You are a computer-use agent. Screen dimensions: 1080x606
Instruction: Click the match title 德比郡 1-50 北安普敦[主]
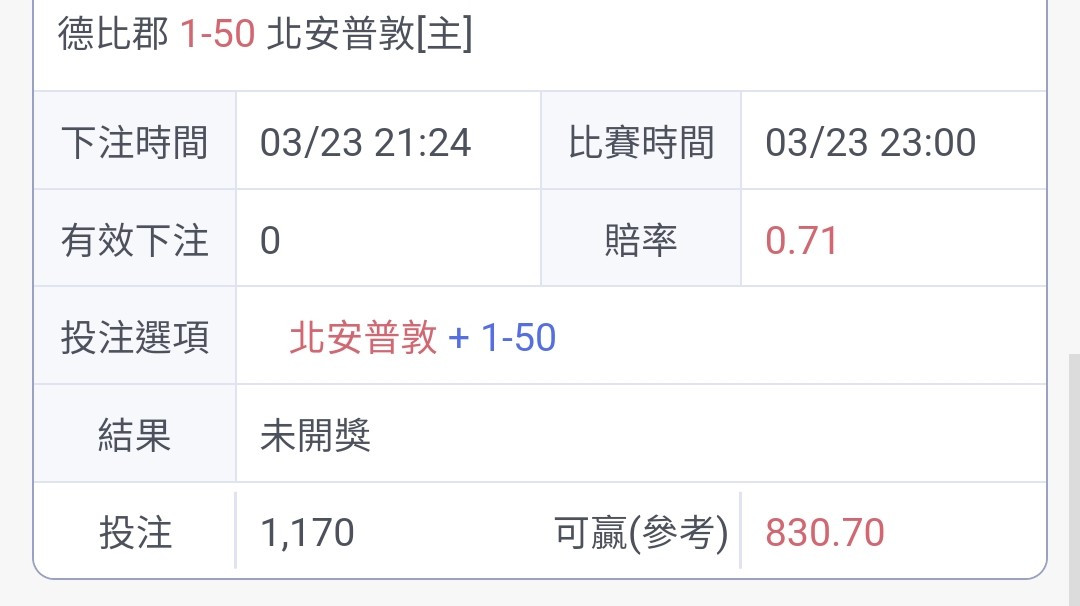tap(265, 33)
